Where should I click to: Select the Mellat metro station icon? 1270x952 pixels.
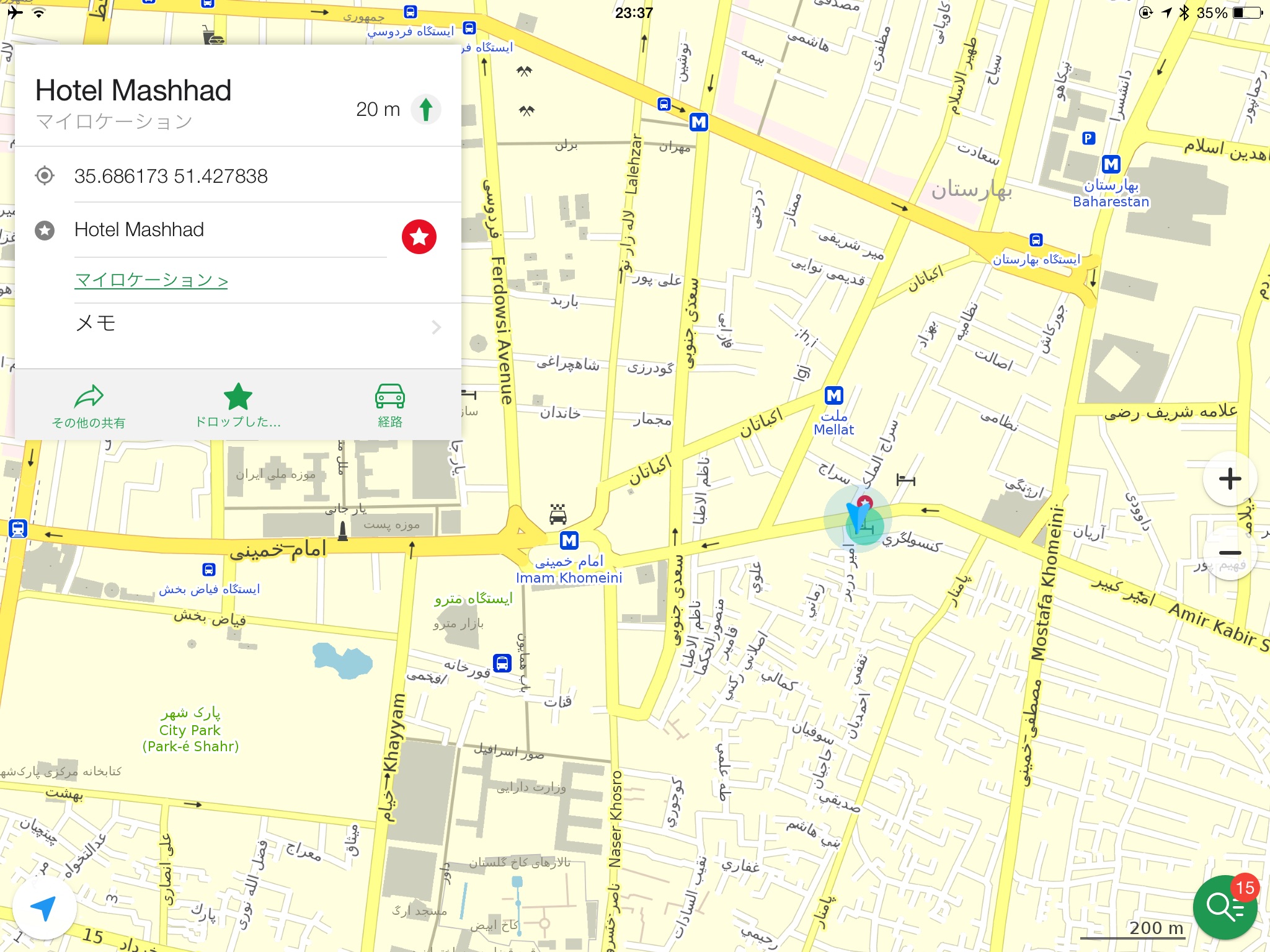834,395
